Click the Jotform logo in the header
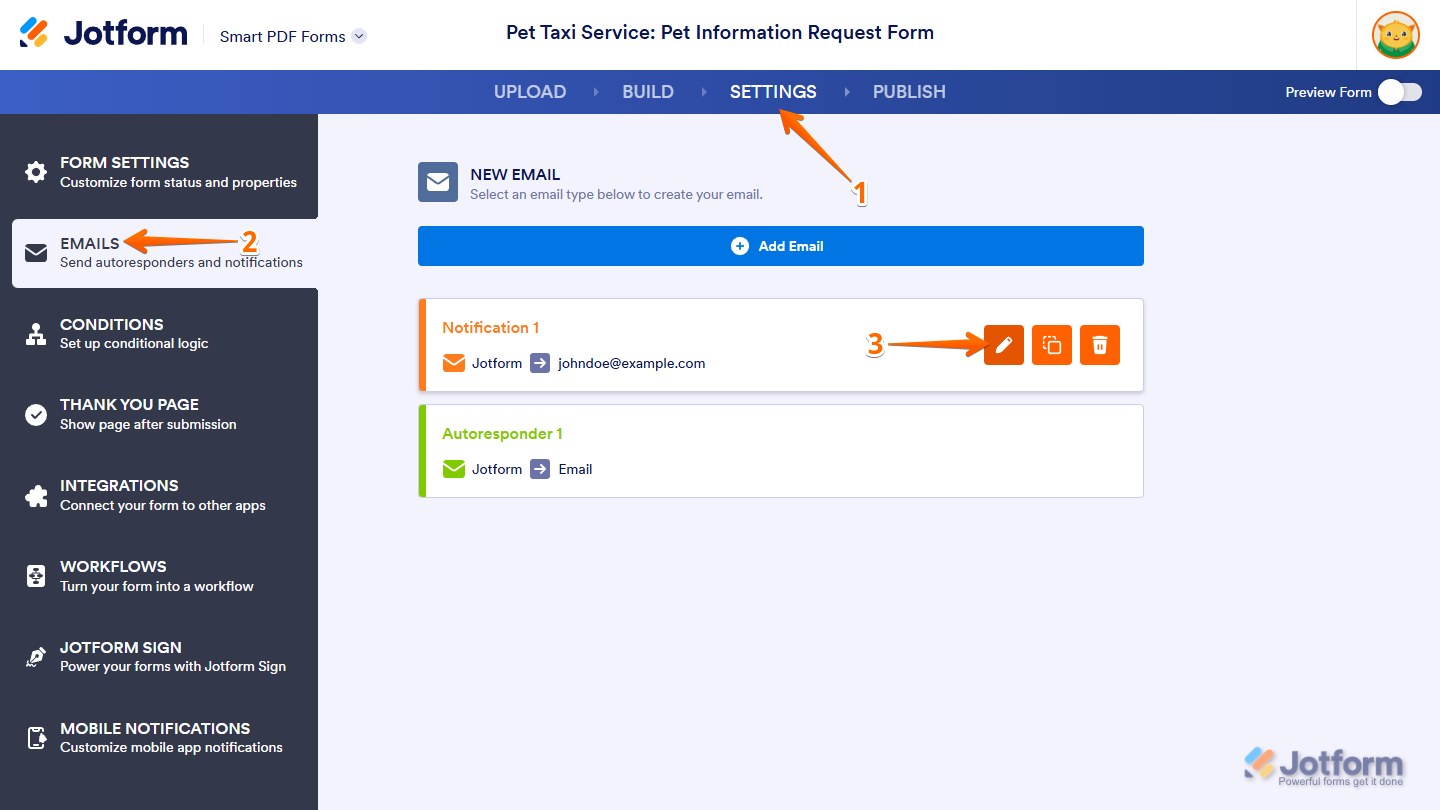This screenshot has width=1440, height=810. click(x=104, y=33)
